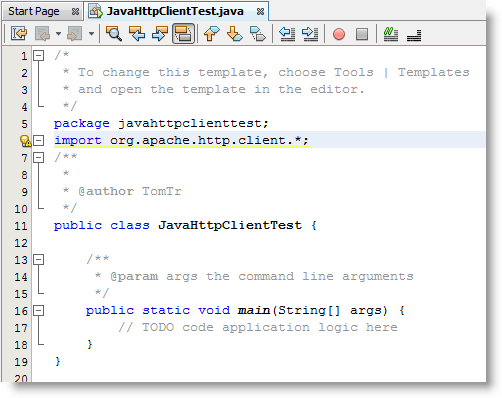Click the Find Selection magnifier icon
This screenshot has width=502, height=398.
[114, 34]
